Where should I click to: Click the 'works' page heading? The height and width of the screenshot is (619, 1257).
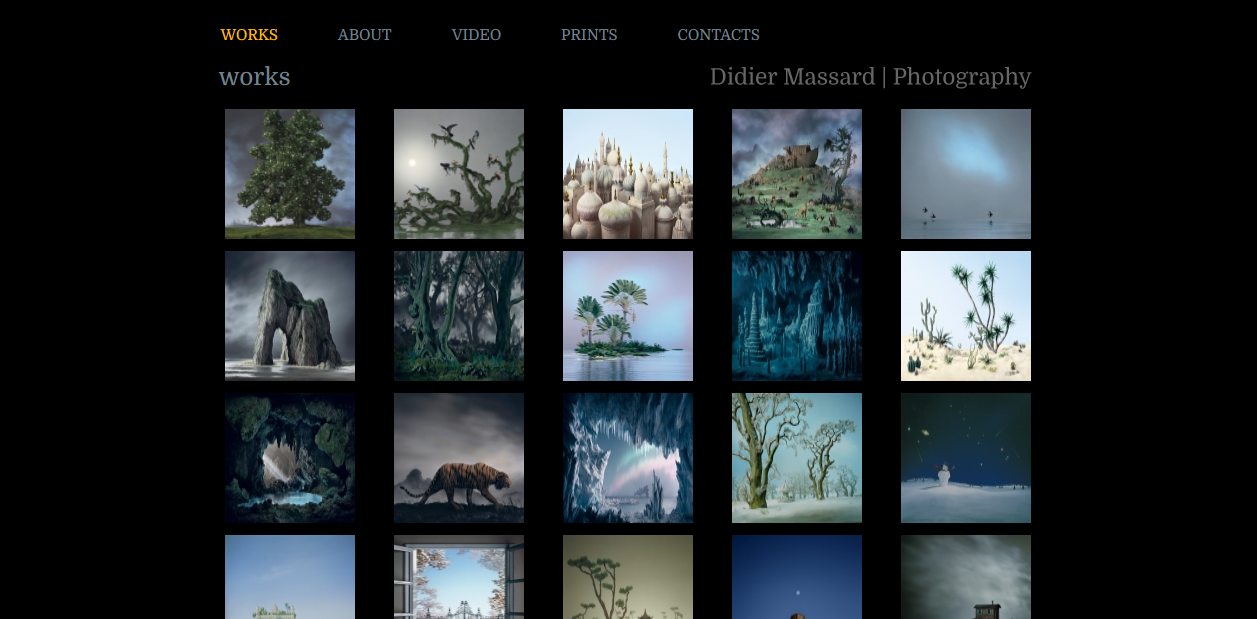click(x=255, y=77)
